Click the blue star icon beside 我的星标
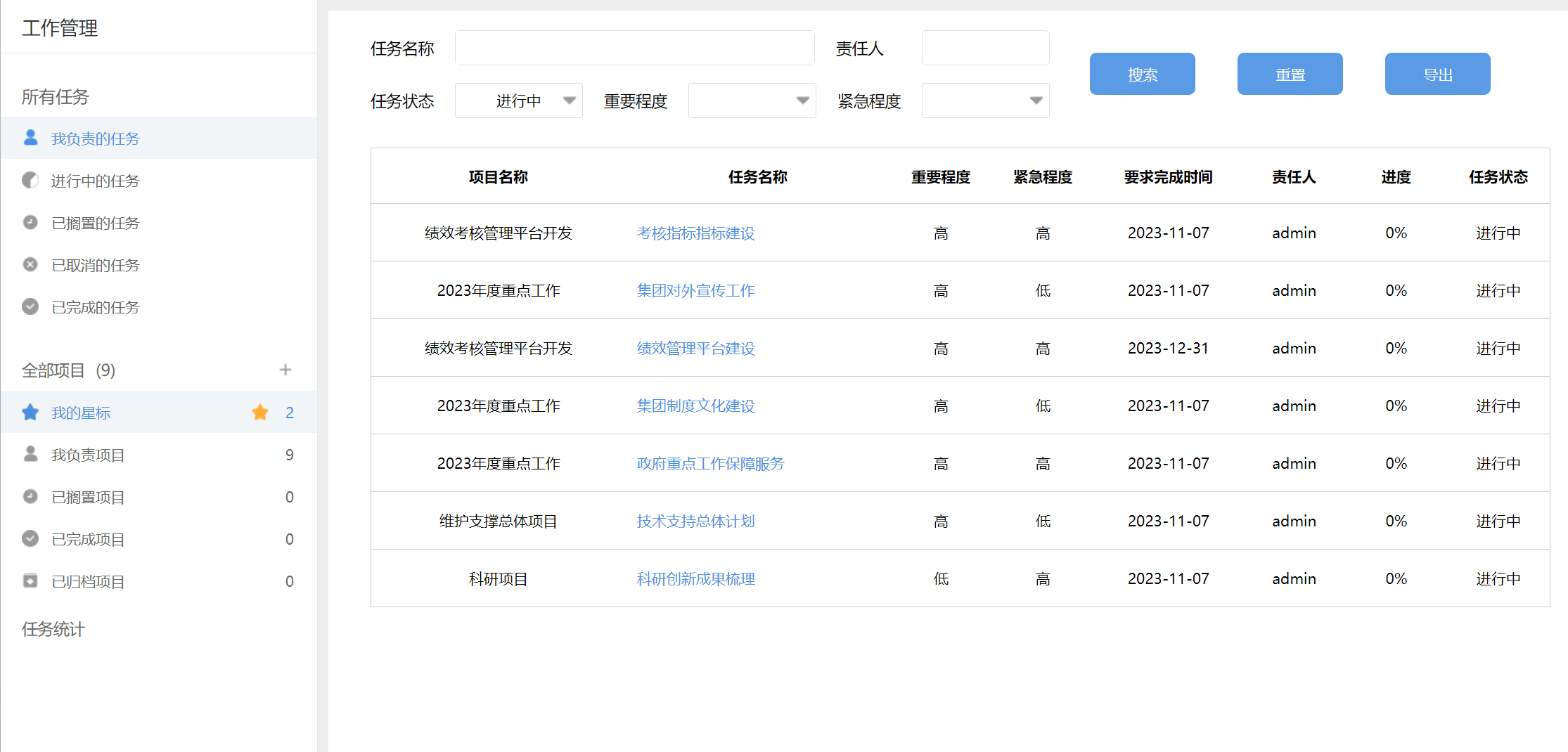 [x=30, y=413]
